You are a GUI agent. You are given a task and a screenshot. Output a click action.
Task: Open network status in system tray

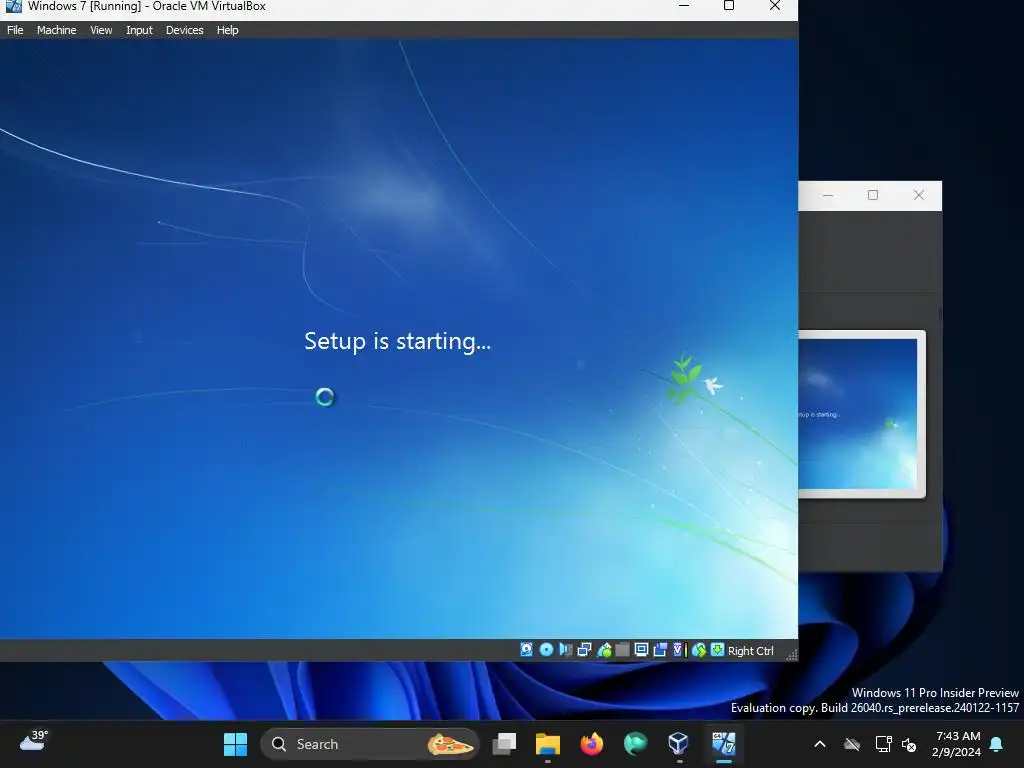coord(883,744)
